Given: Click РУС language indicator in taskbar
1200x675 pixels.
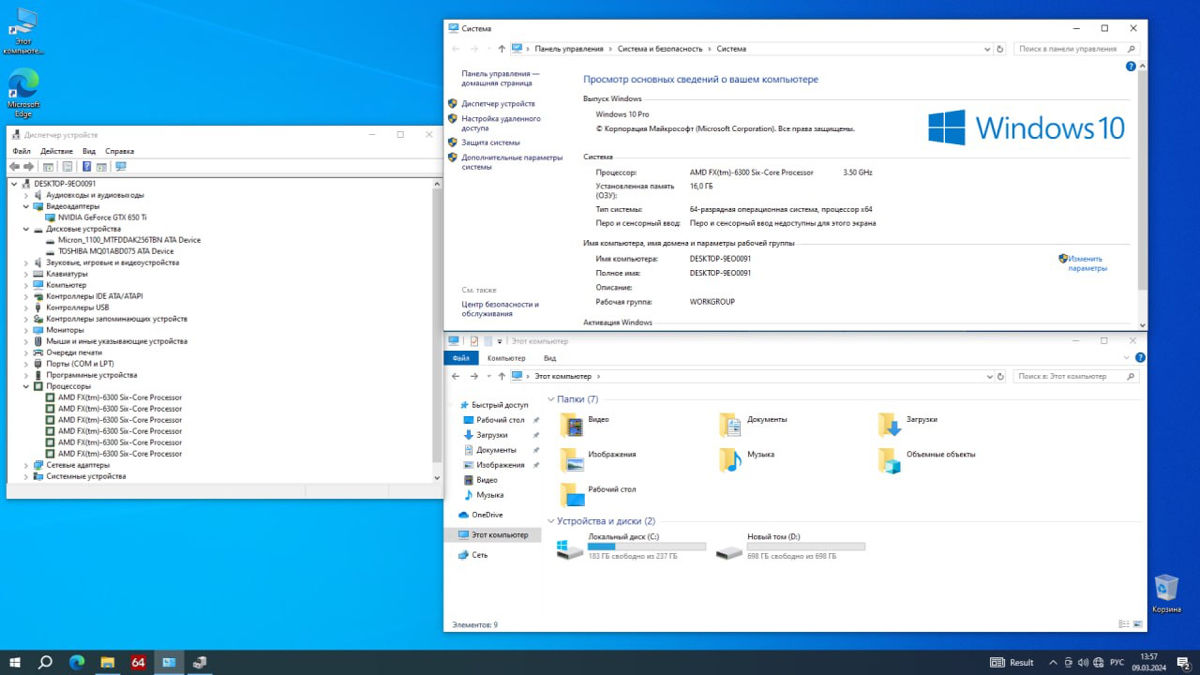Looking at the screenshot, I should [x=1118, y=662].
